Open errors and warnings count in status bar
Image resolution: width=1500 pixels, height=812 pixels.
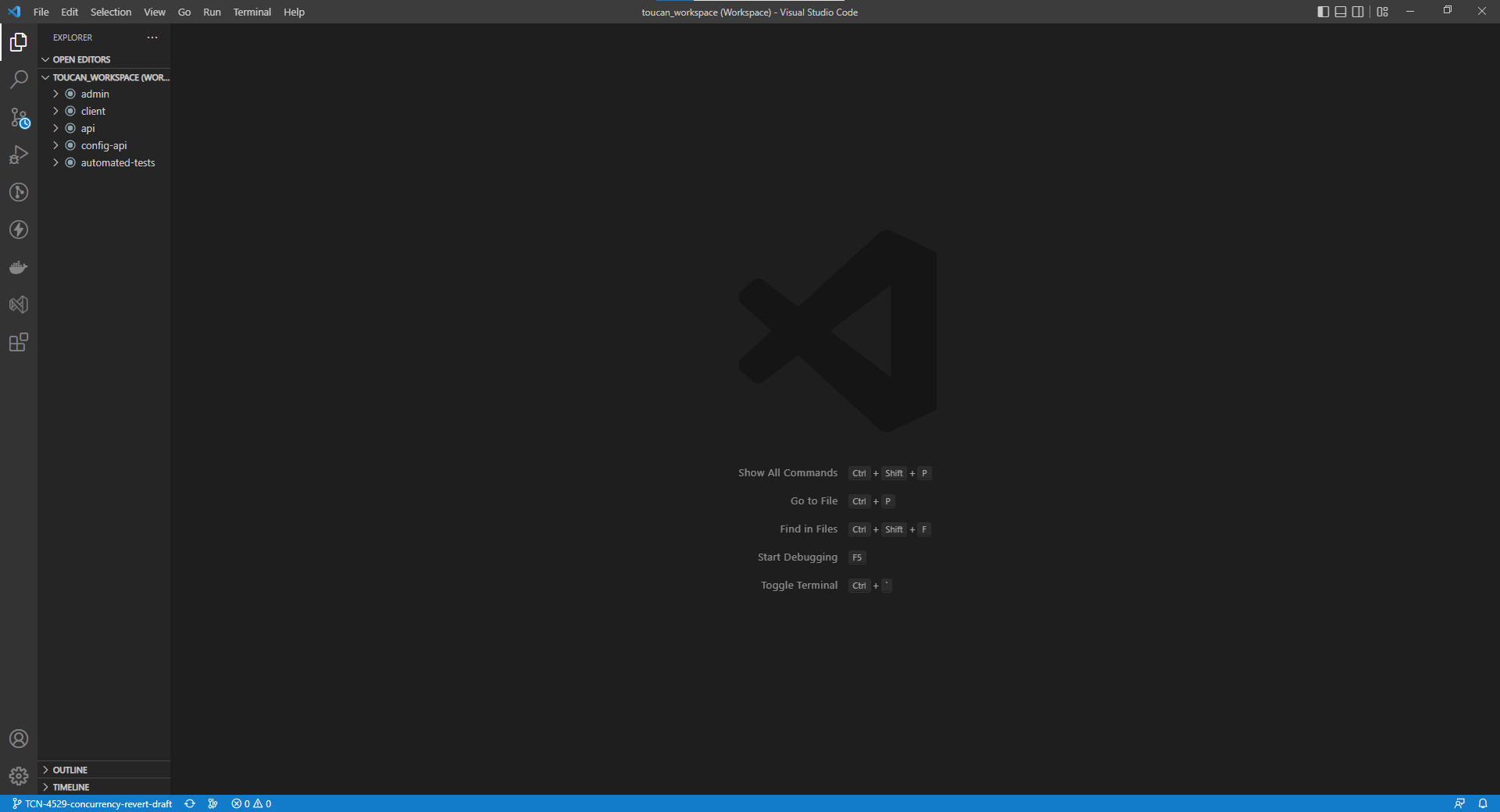(x=252, y=803)
